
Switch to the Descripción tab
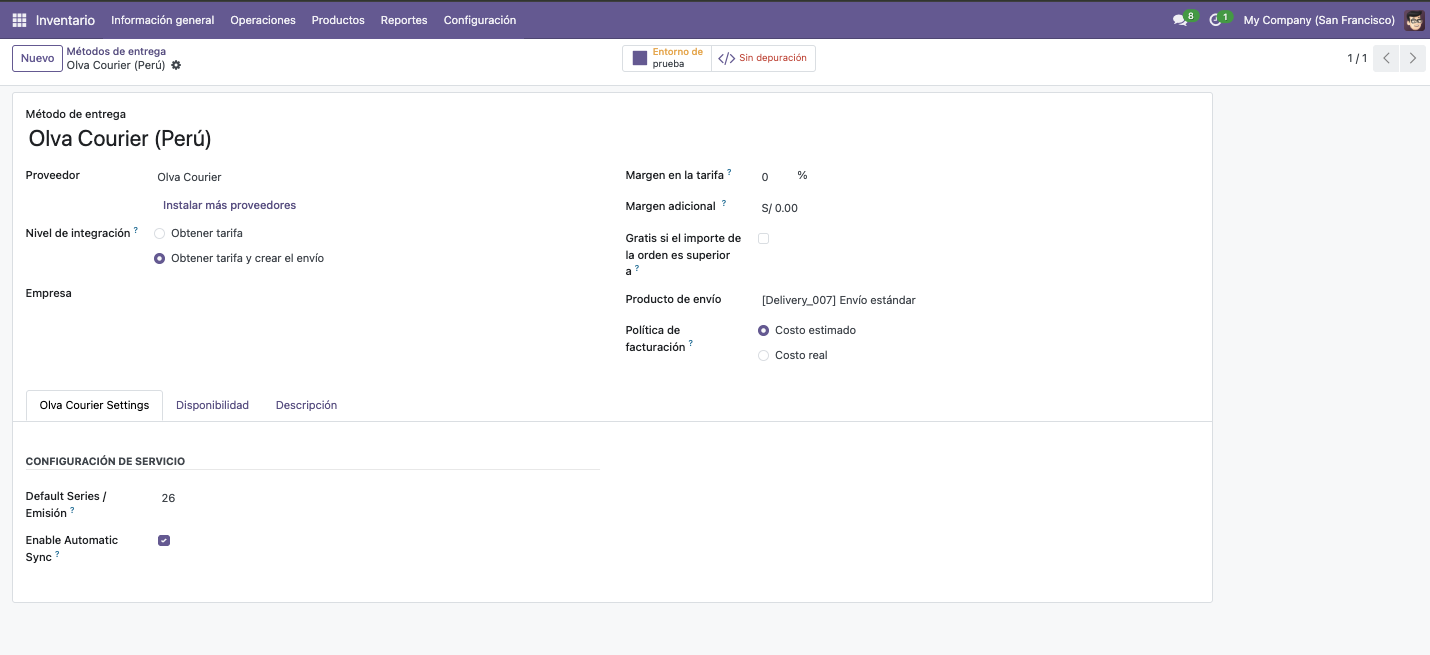[306, 405]
